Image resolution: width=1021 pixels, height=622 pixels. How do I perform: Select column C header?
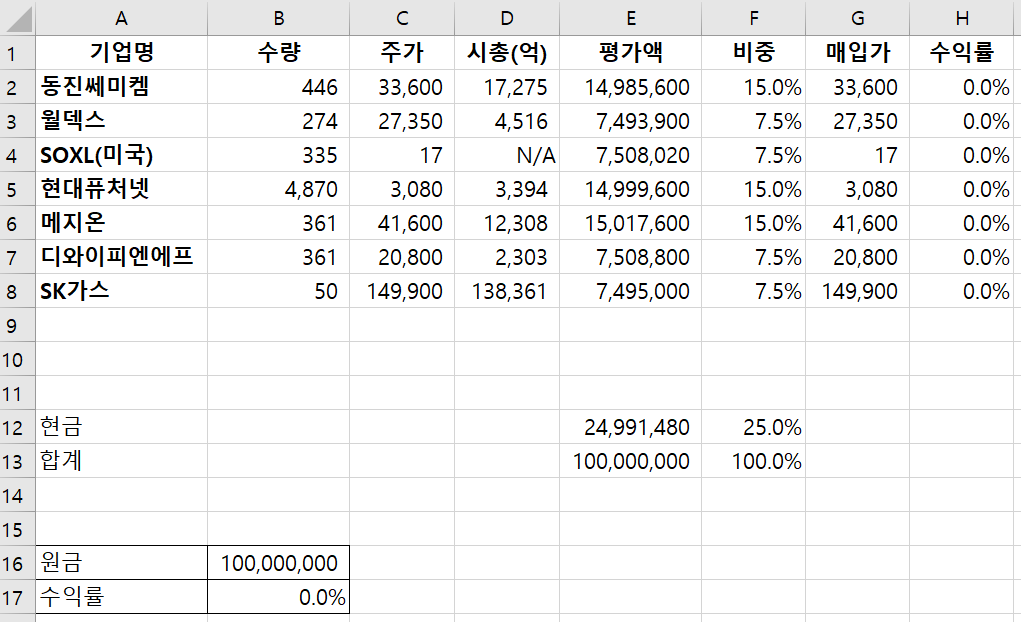coord(402,18)
